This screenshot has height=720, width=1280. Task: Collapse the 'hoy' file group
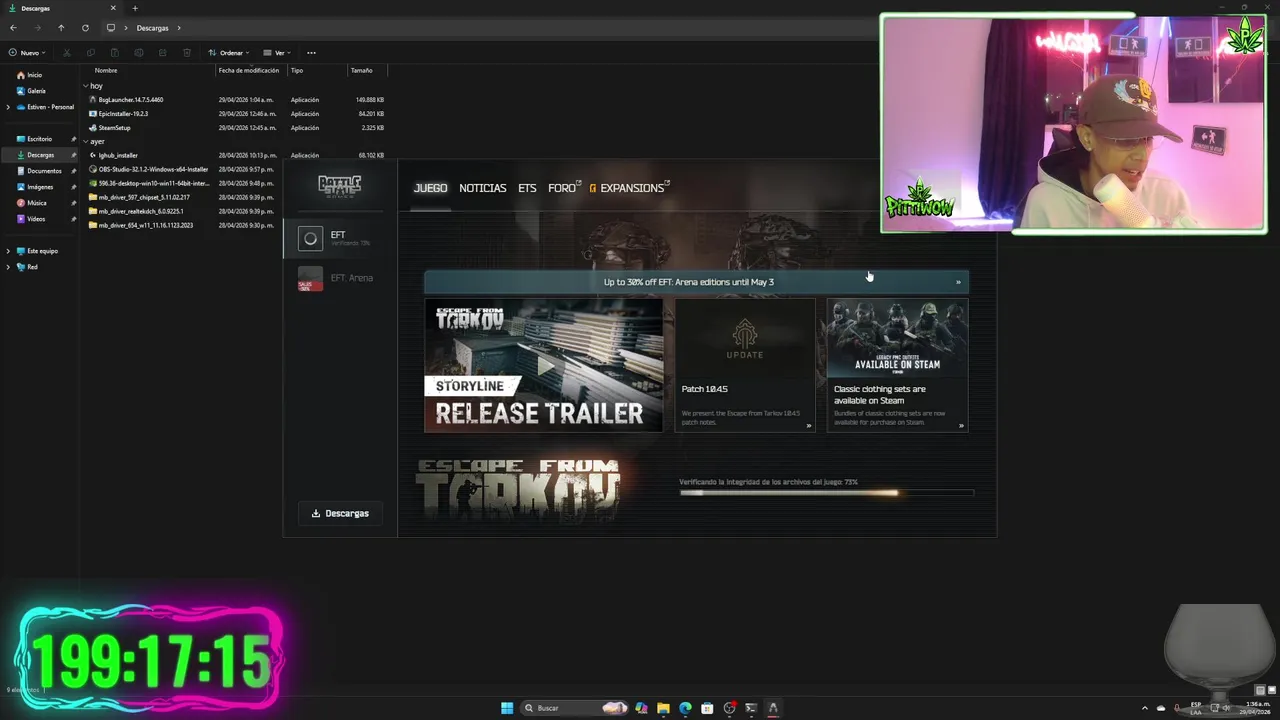pos(85,86)
